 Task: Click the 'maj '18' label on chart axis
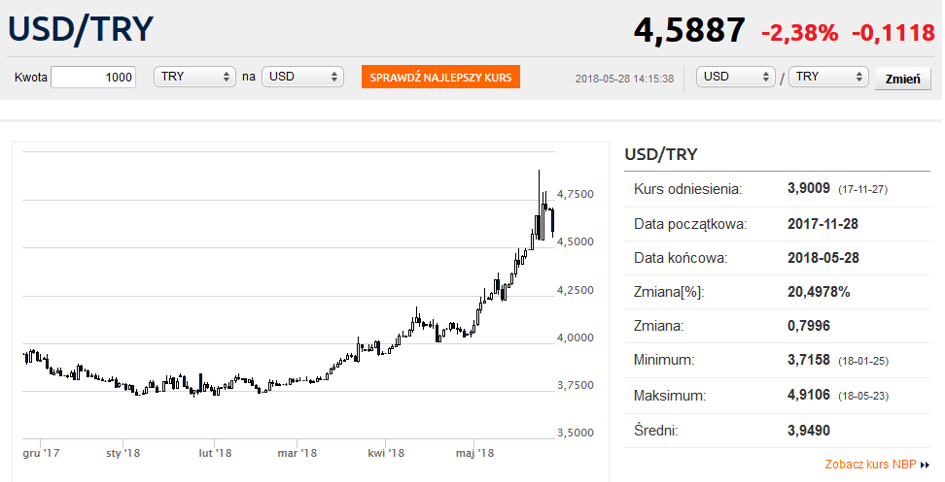click(x=475, y=453)
